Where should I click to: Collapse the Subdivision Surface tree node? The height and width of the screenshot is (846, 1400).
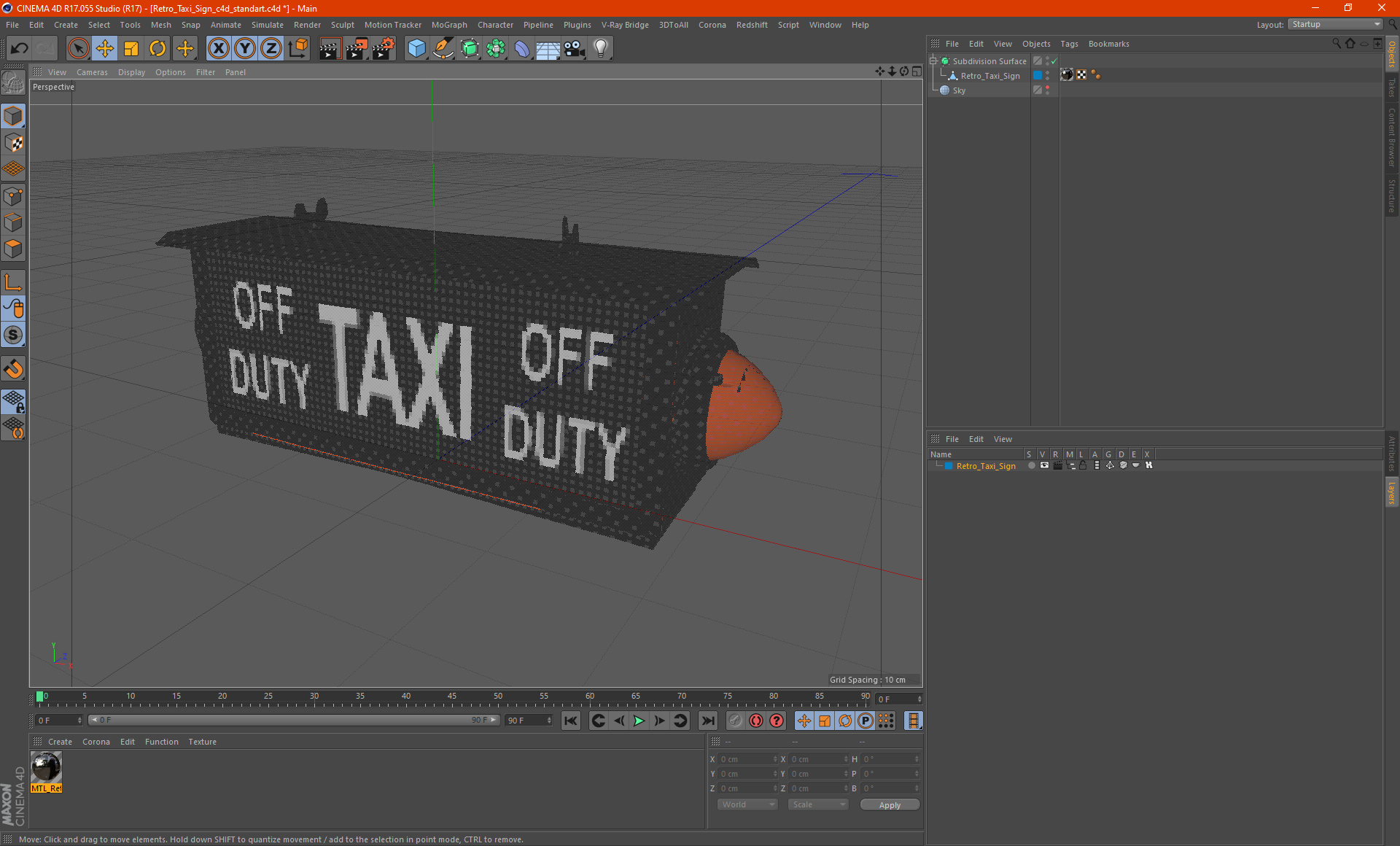933,61
